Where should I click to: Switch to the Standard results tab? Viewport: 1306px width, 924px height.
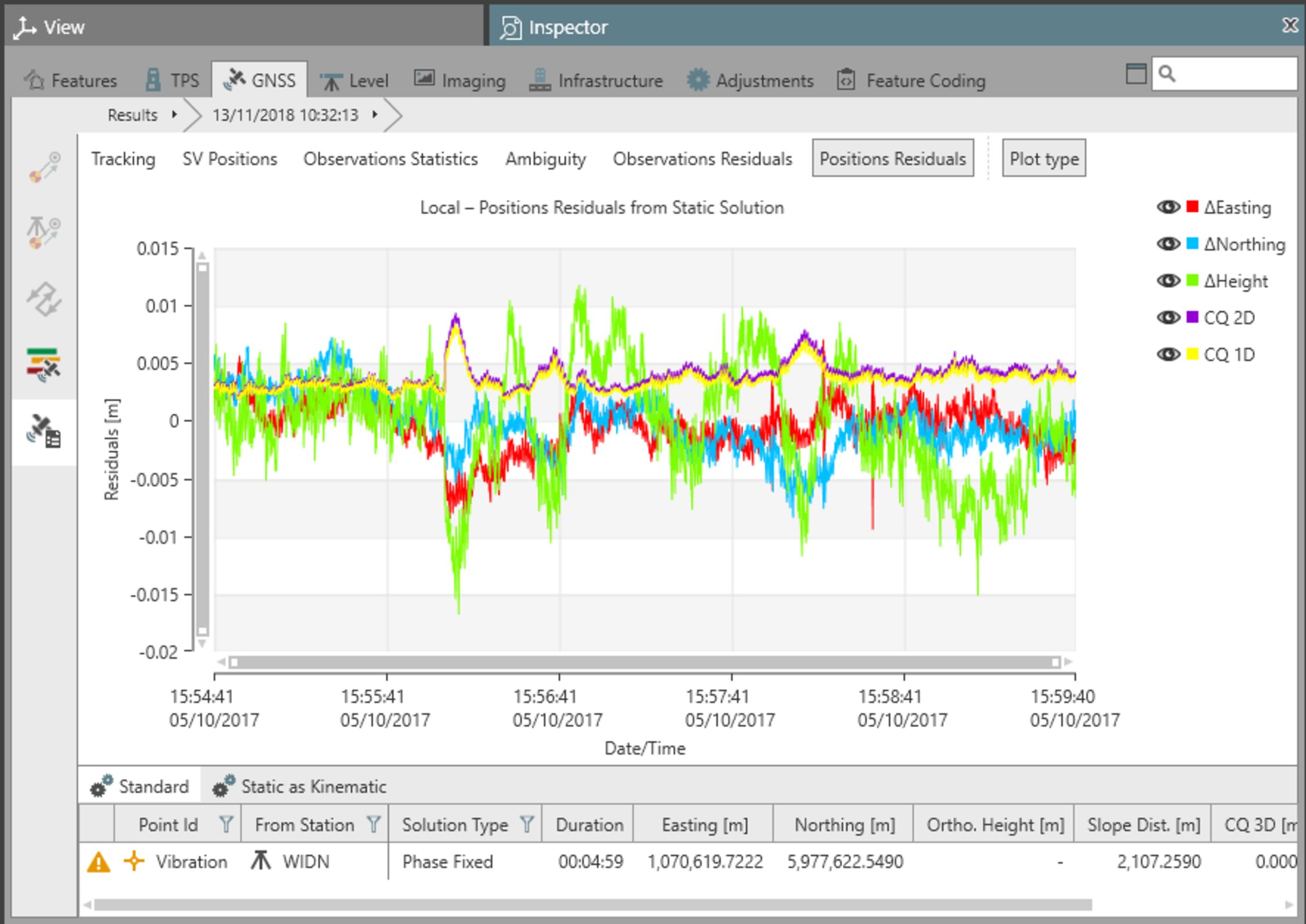point(140,786)
